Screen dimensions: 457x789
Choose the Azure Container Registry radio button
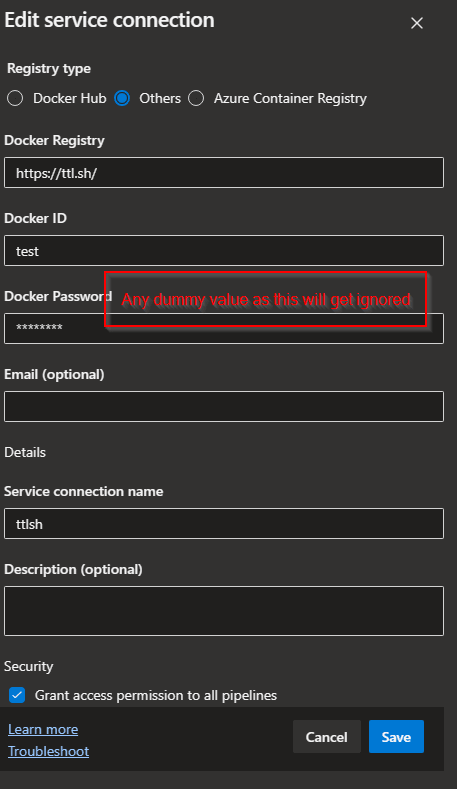(196, 98)
